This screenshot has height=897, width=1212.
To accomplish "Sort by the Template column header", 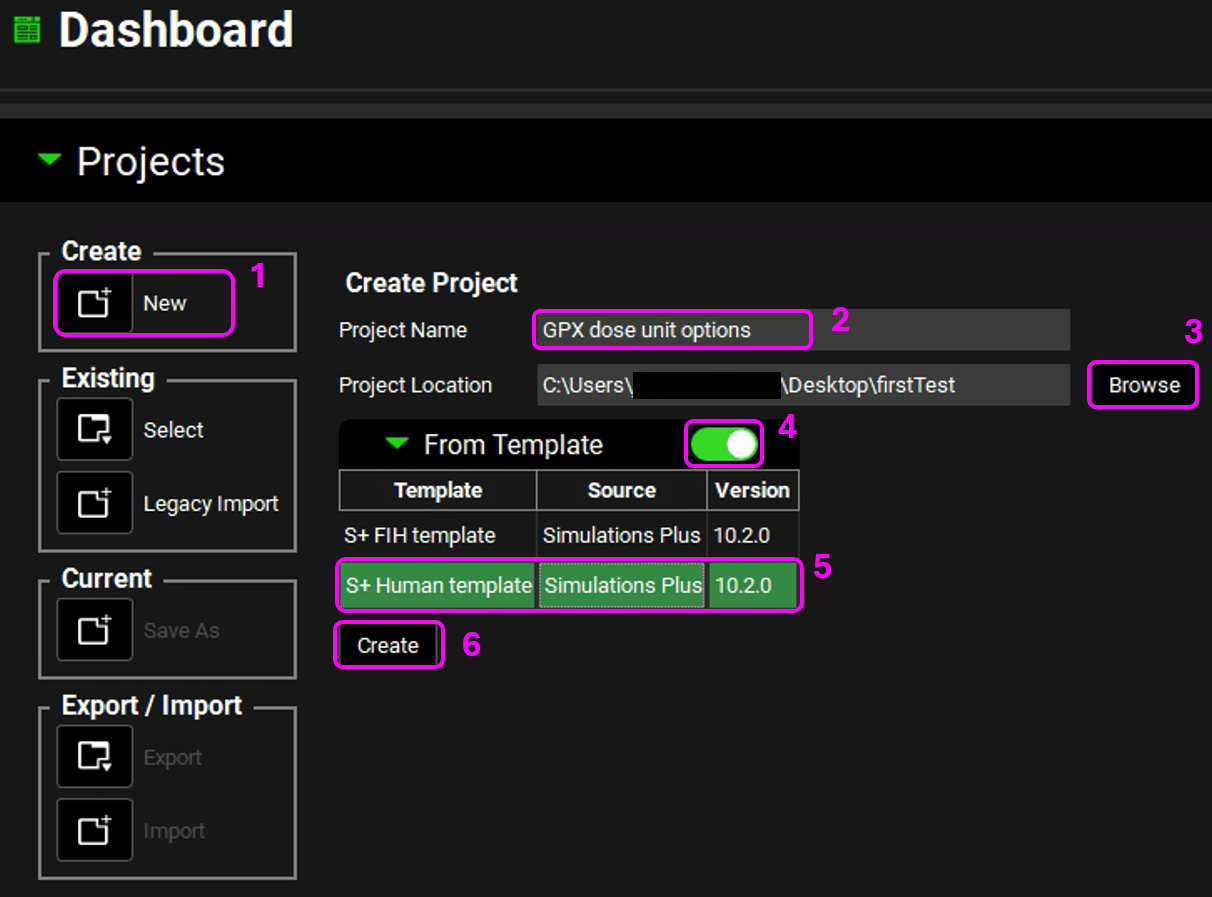I will [x=437, y=491].
